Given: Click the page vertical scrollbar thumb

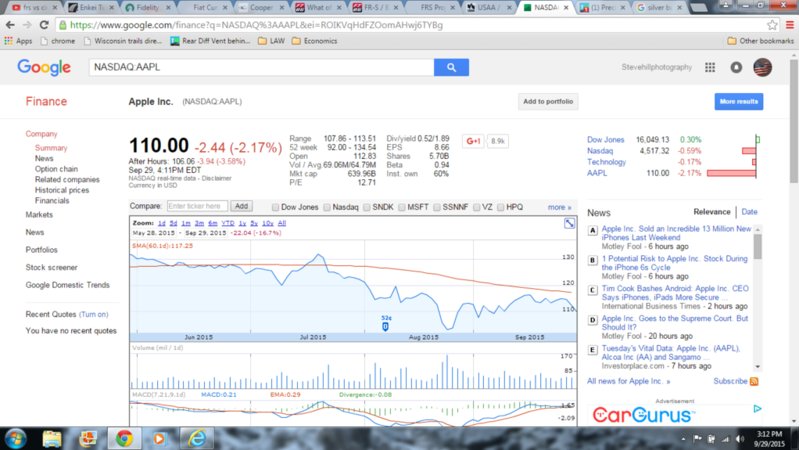Looking at the screenshot, I should 793,121.
